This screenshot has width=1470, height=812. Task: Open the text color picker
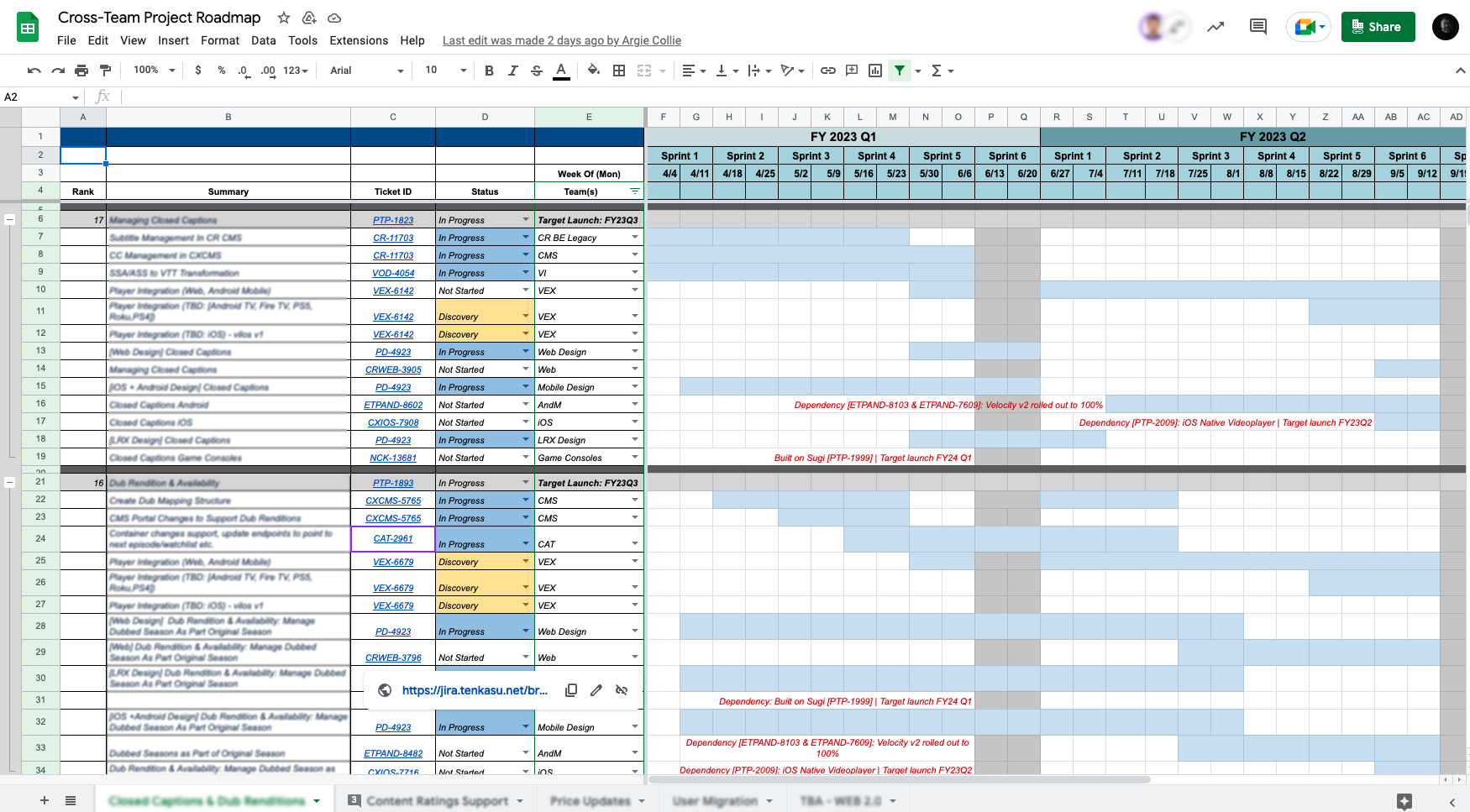coord(561,71)
